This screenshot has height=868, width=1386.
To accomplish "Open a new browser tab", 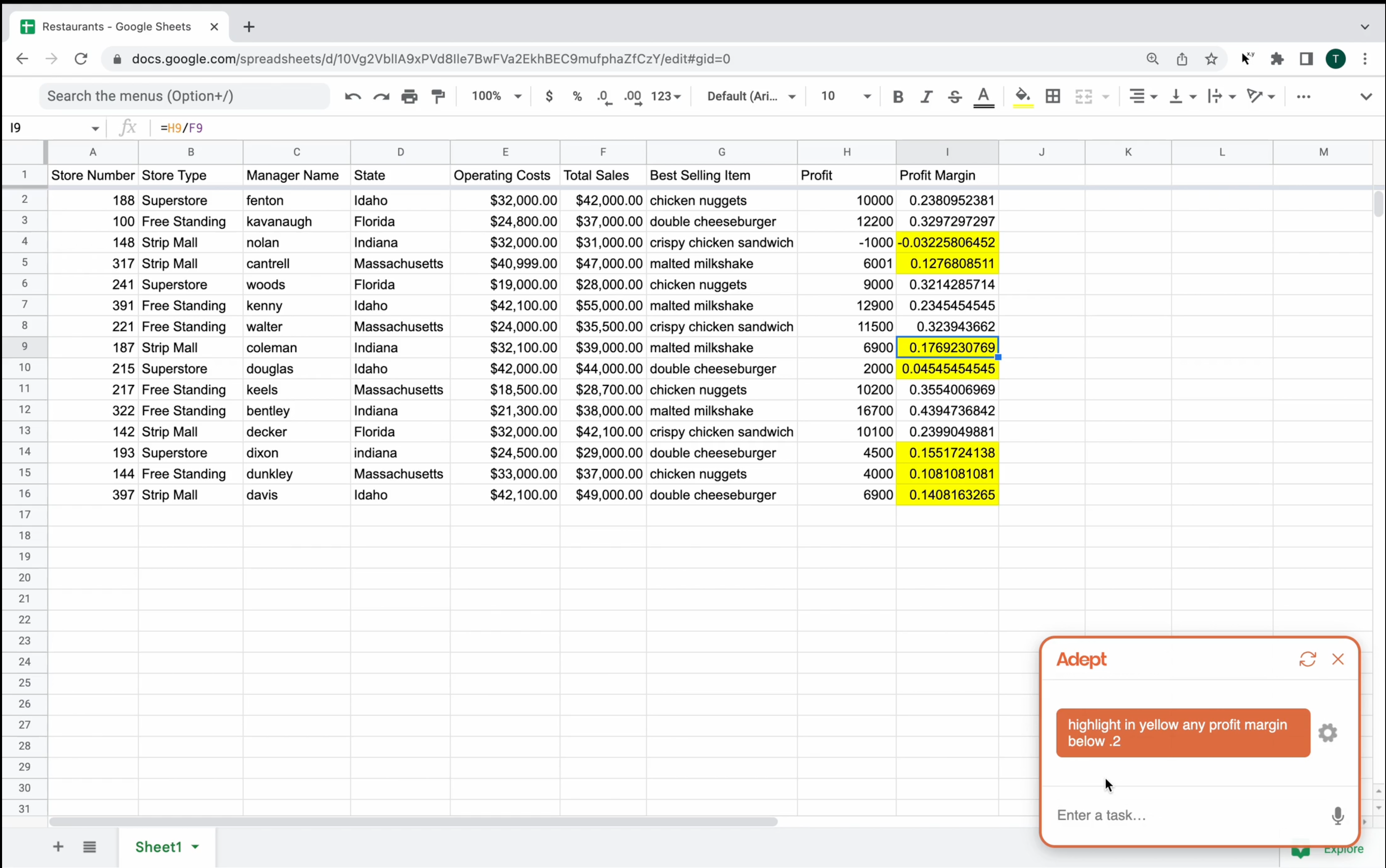I will tap(249, 27).
